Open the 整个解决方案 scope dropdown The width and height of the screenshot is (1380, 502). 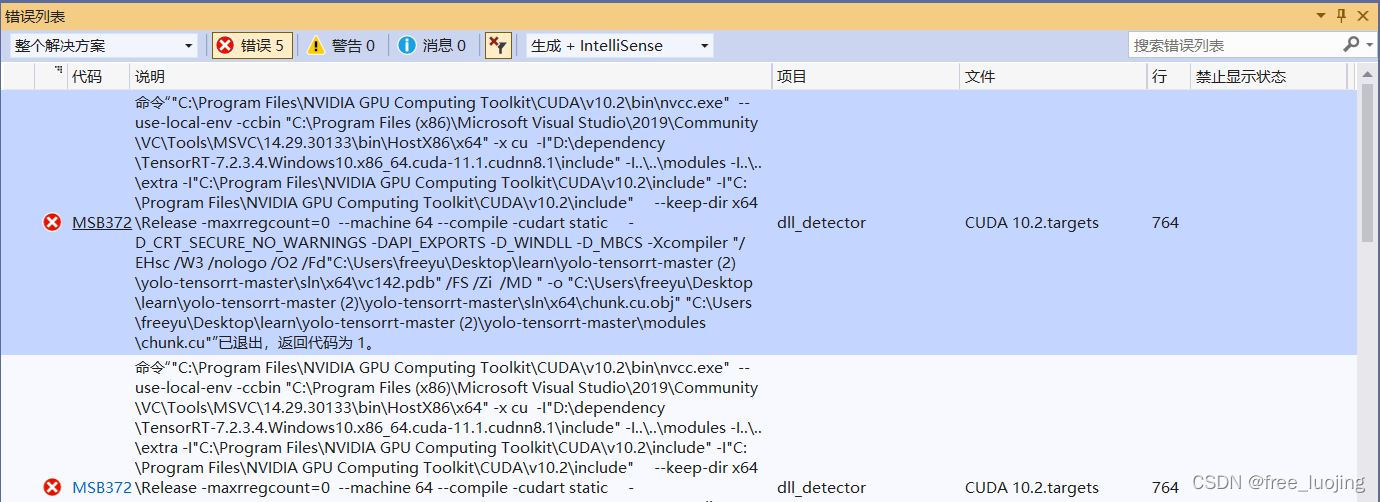(x=104, y=45)
